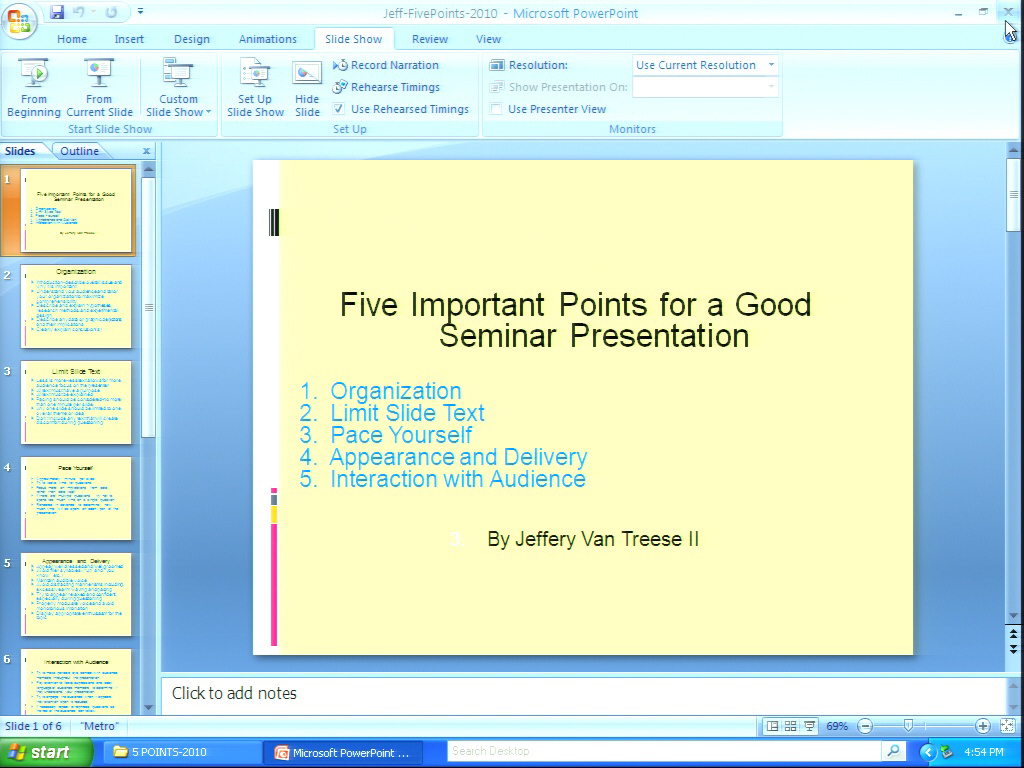The height and width of the screenshot is (768, 1024).
Task: Select slide 2 Organization thumbnail
Action: 76,306
